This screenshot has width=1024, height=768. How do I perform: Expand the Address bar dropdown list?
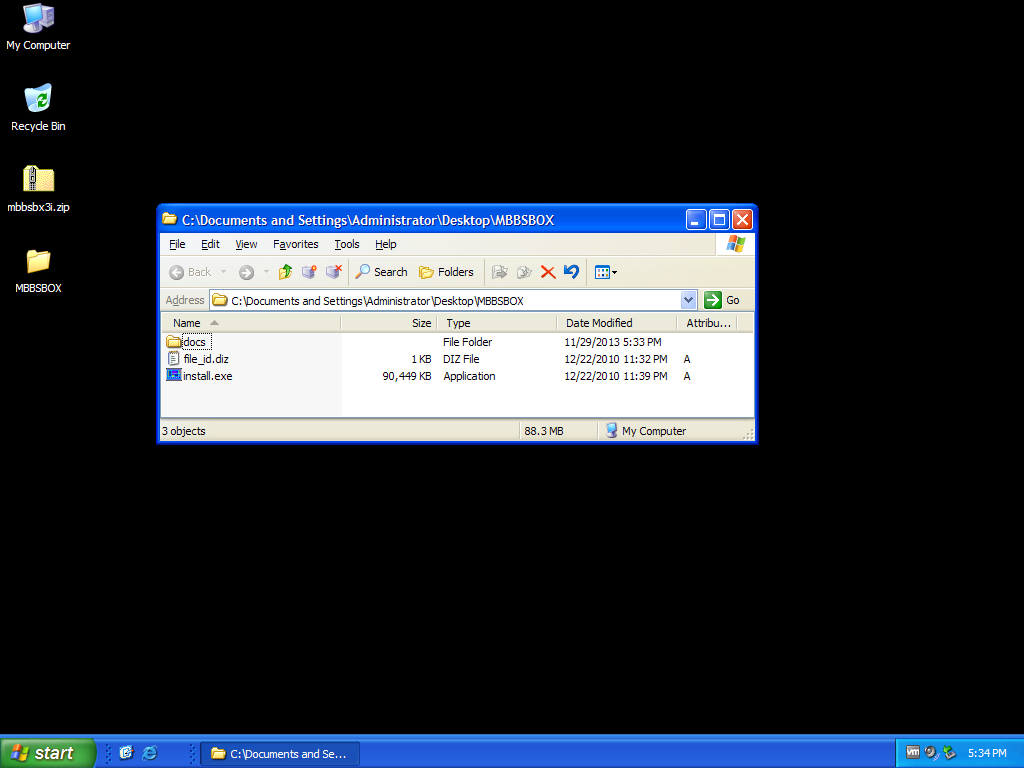[x=688, y=300]
